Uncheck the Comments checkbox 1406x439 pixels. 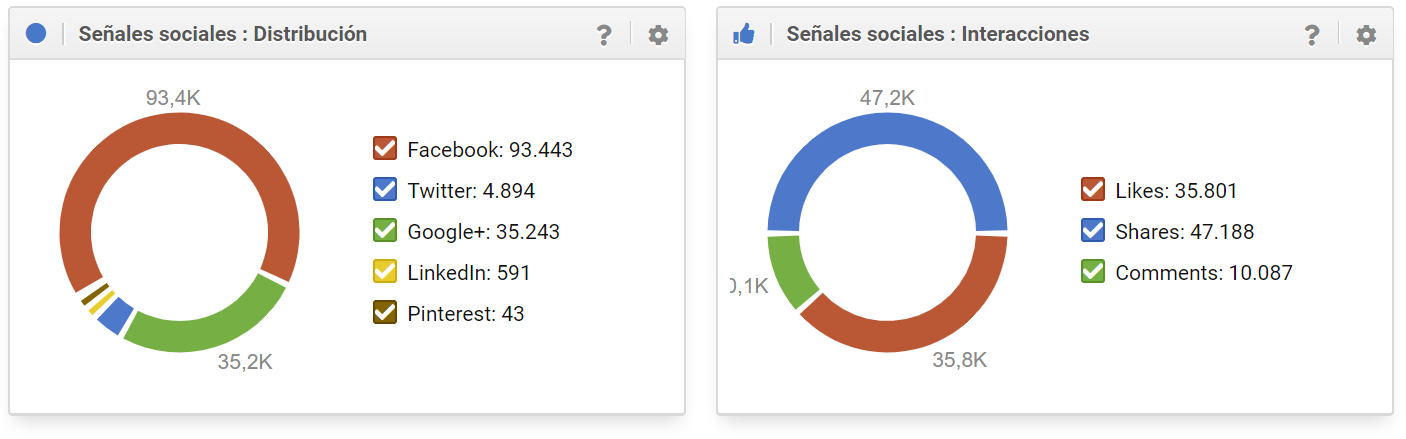point(1093,272)
